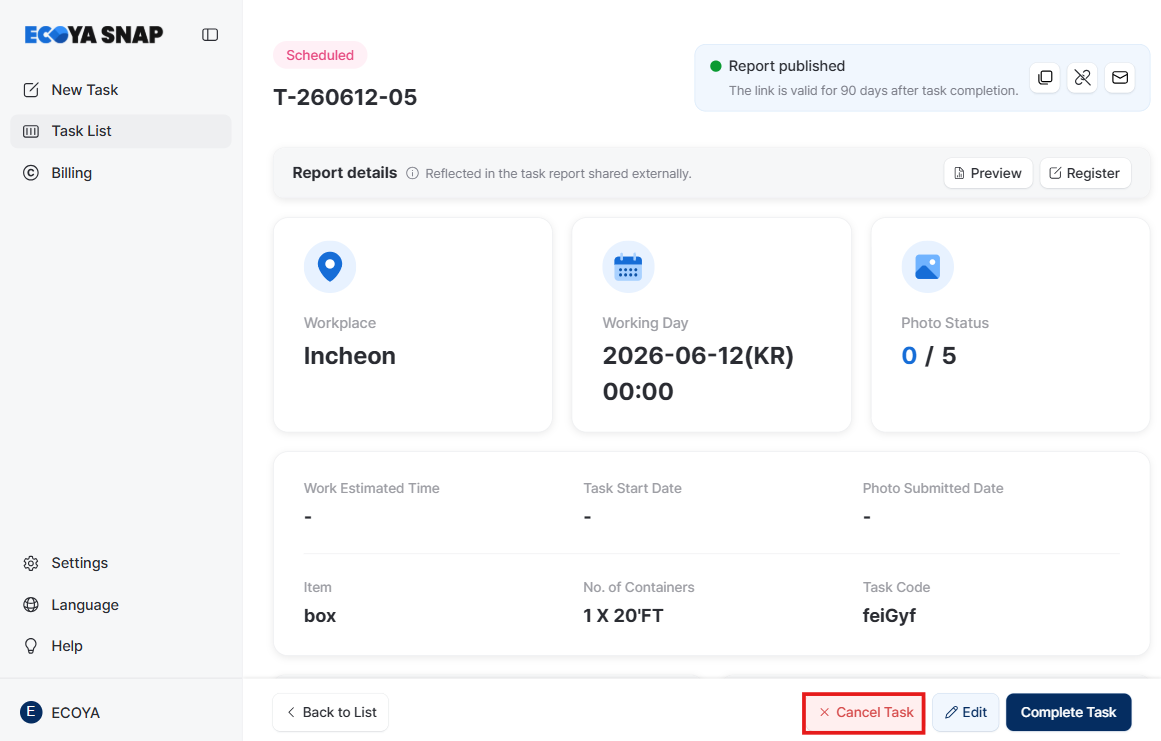Change the Language setting
The width and height of the screenshot is (1161, 741).
coord(121,605)
